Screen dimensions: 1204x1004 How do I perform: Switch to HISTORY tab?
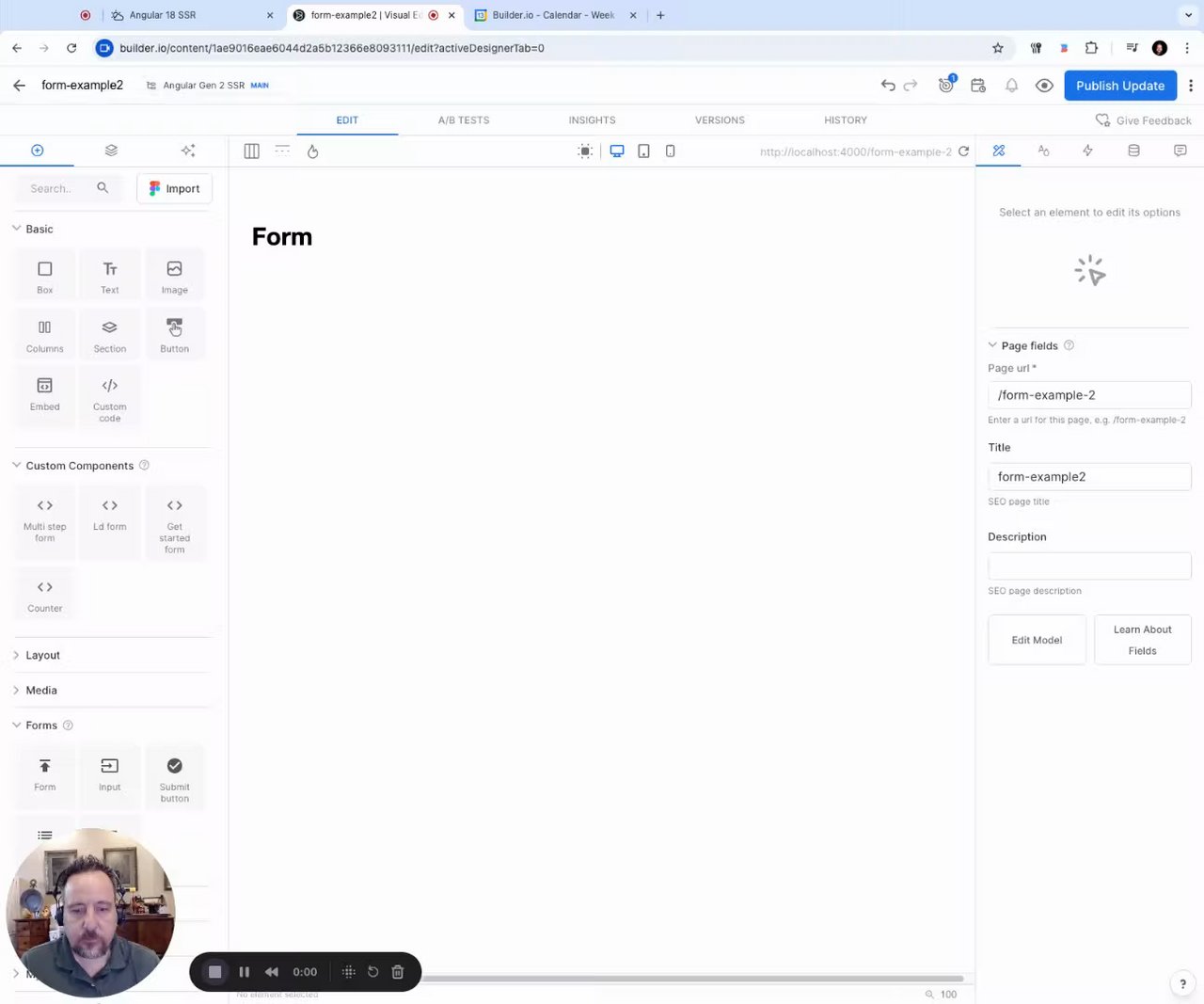(x=846, y=120)
